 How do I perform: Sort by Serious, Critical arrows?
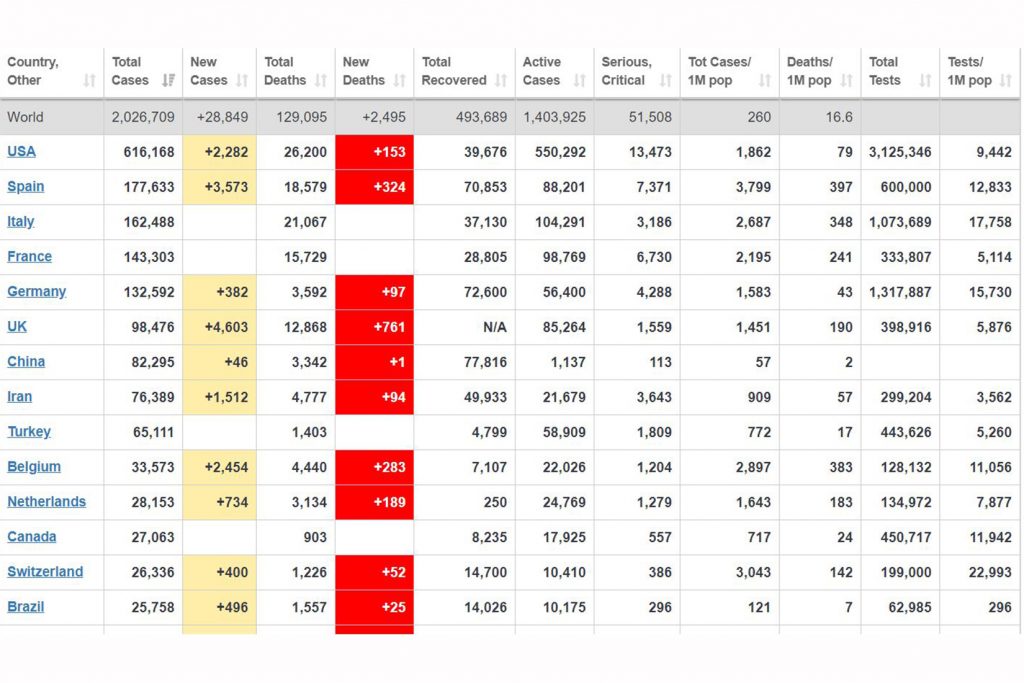(665, 80)
